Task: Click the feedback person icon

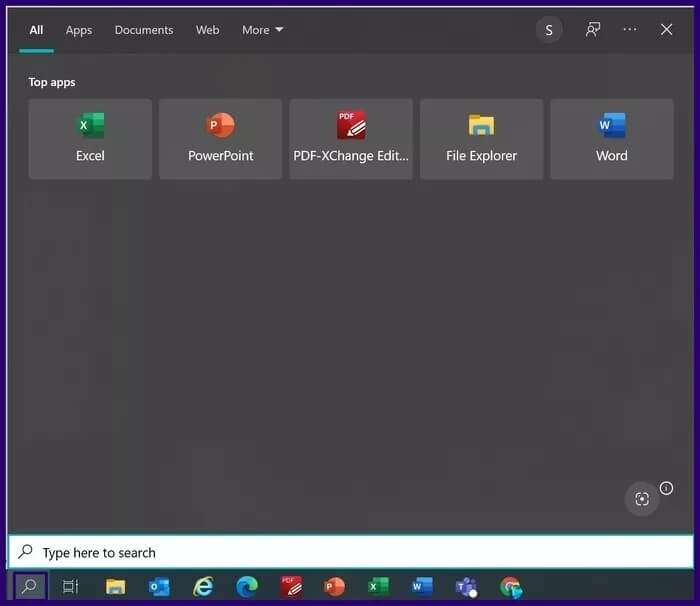Action: pos(593,30)
